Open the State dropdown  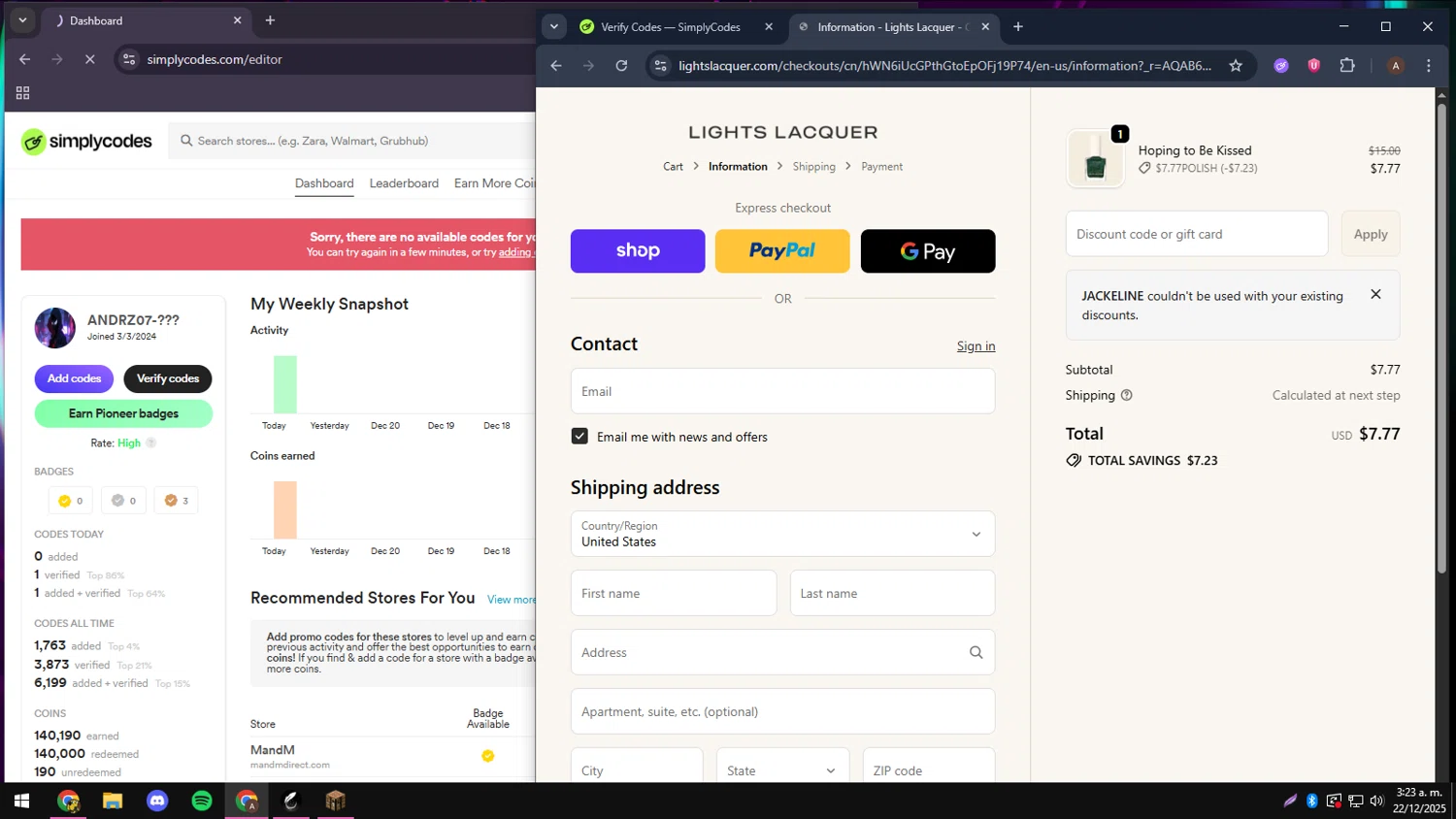click(x=782, y=770)
